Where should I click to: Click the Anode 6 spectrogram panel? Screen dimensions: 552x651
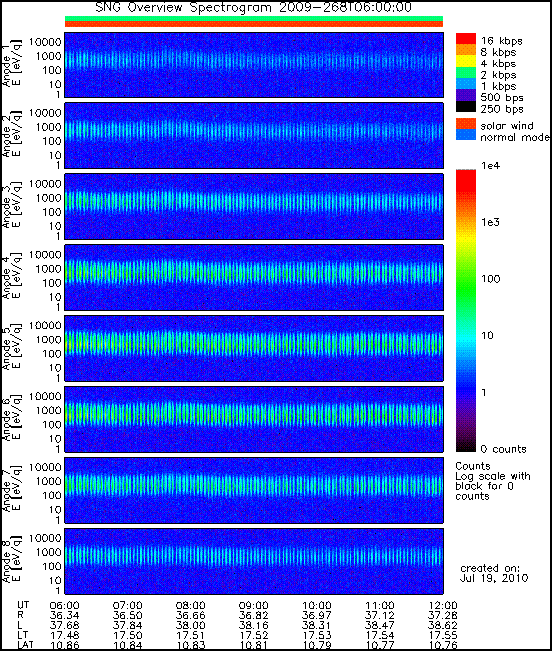point(254,419)
